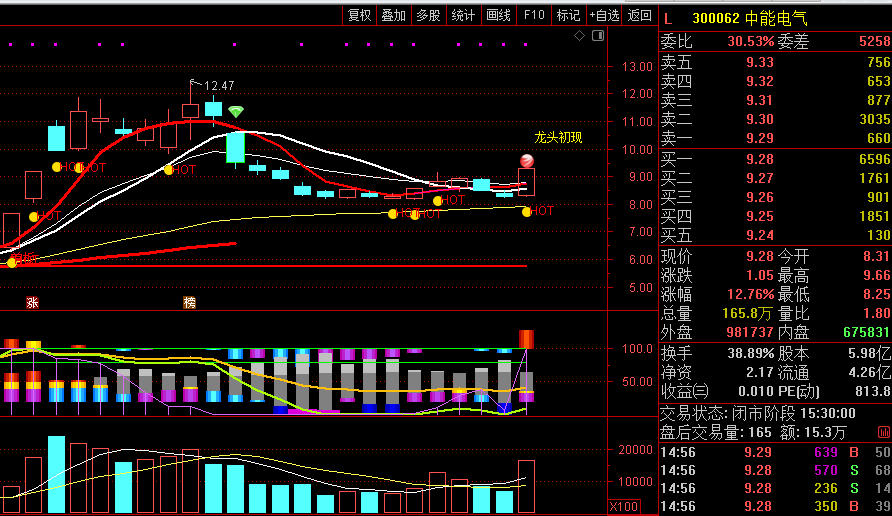Viewport: 892px width, 516px height.
Task: Add stock via +自选 button
Action: pos(604,15)
